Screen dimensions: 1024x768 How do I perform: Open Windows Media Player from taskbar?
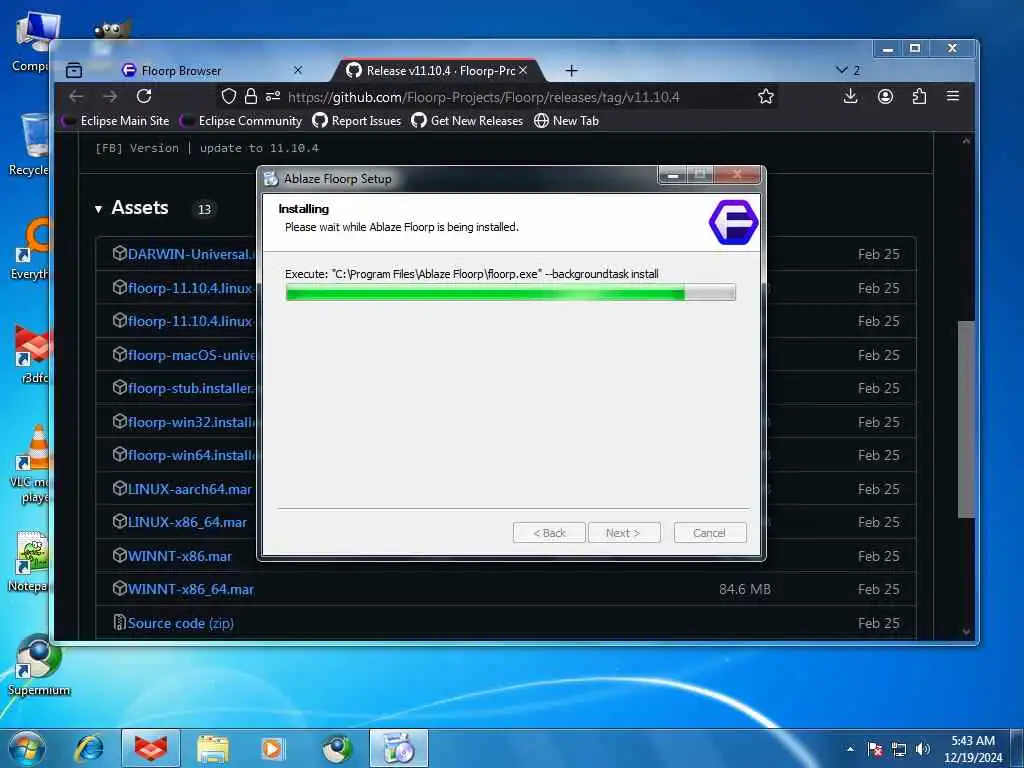273,748
